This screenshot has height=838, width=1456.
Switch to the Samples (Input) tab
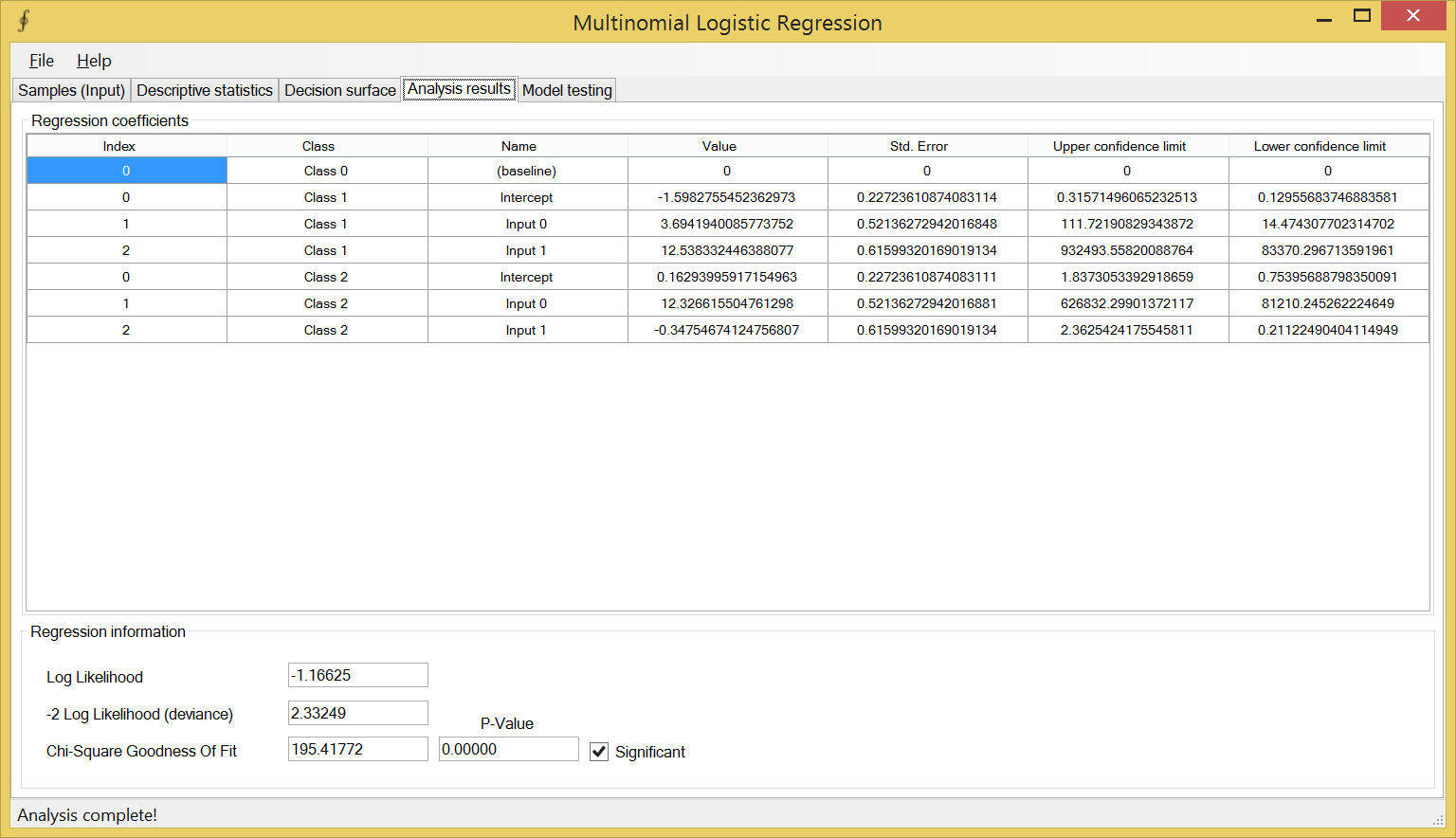pyautogui.click(x=71, y=89)
